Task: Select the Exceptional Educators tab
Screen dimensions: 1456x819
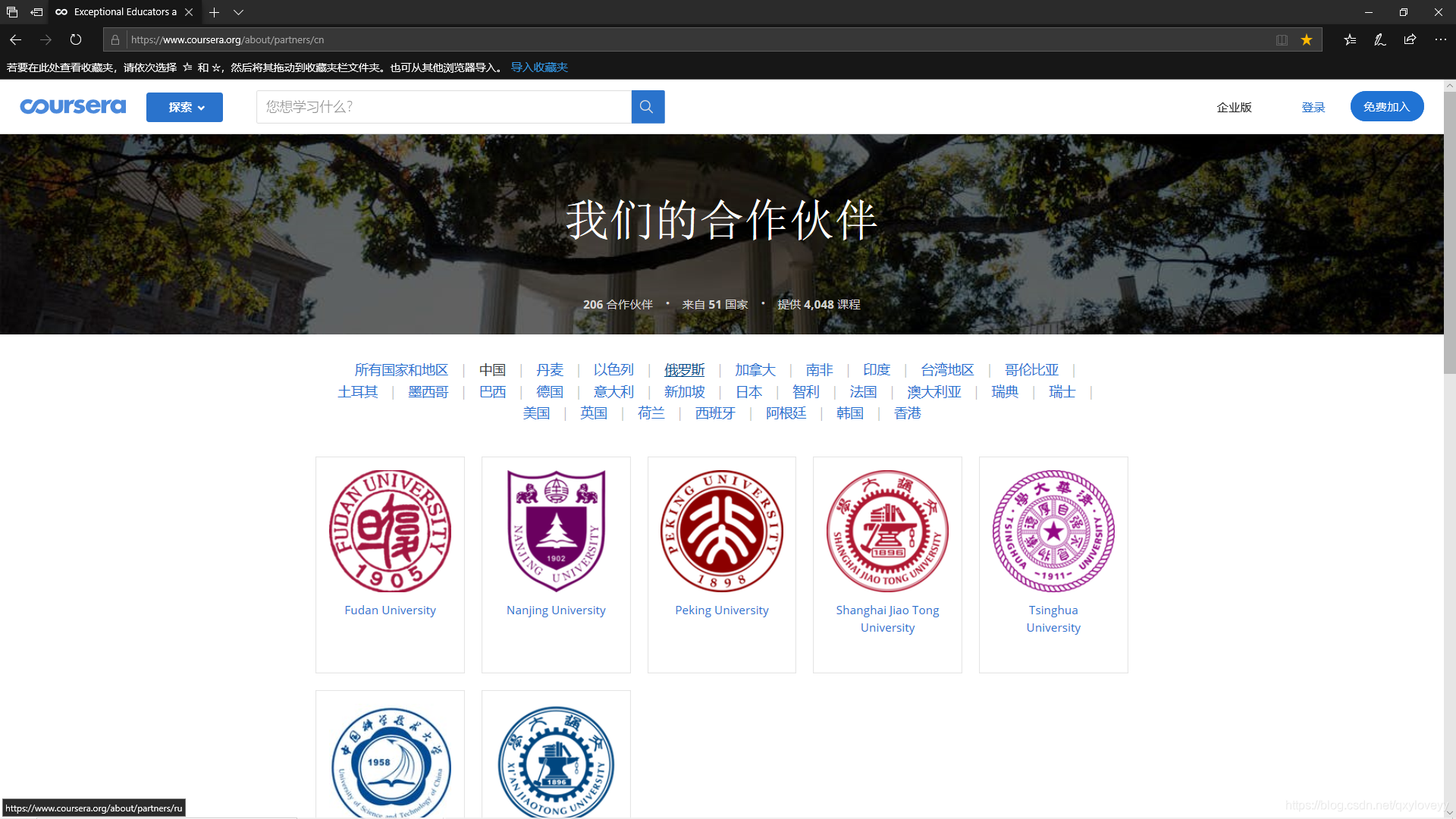Action: point(121,12)
